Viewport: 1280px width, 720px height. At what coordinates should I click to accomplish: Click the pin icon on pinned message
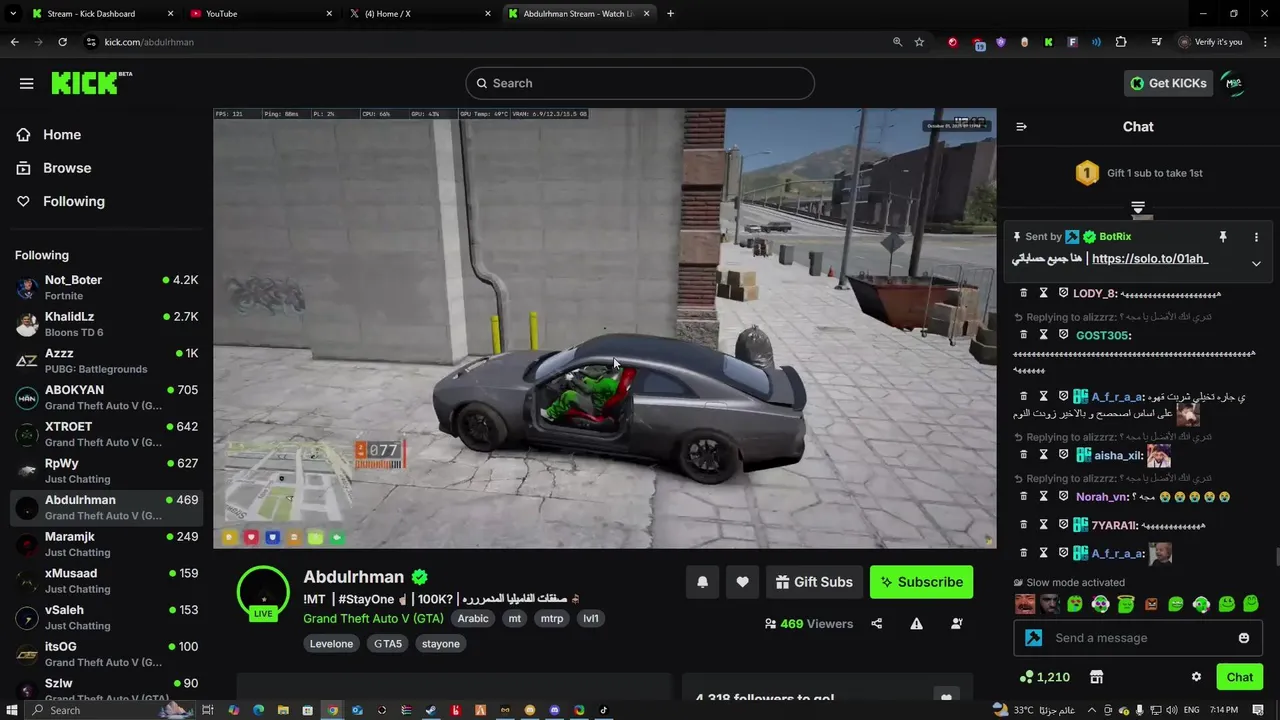pos(1222,237)
